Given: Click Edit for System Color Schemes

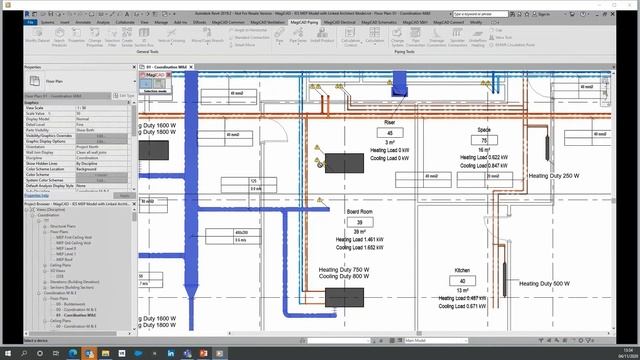Looking at the screenshot, I should pyautogui.click(x=101, y=180).
